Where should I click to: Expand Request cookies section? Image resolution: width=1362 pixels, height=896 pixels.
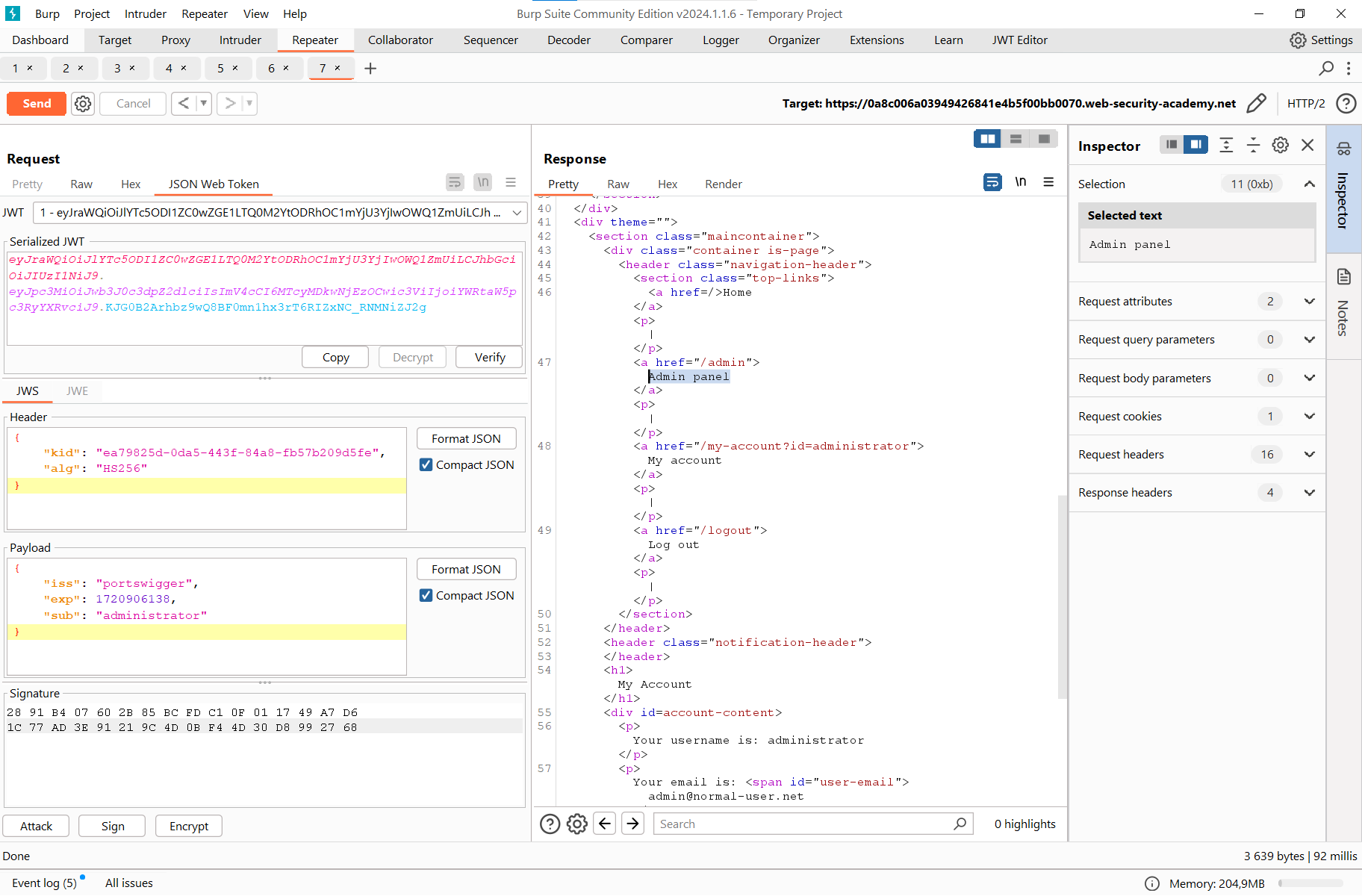(1309, 416)
